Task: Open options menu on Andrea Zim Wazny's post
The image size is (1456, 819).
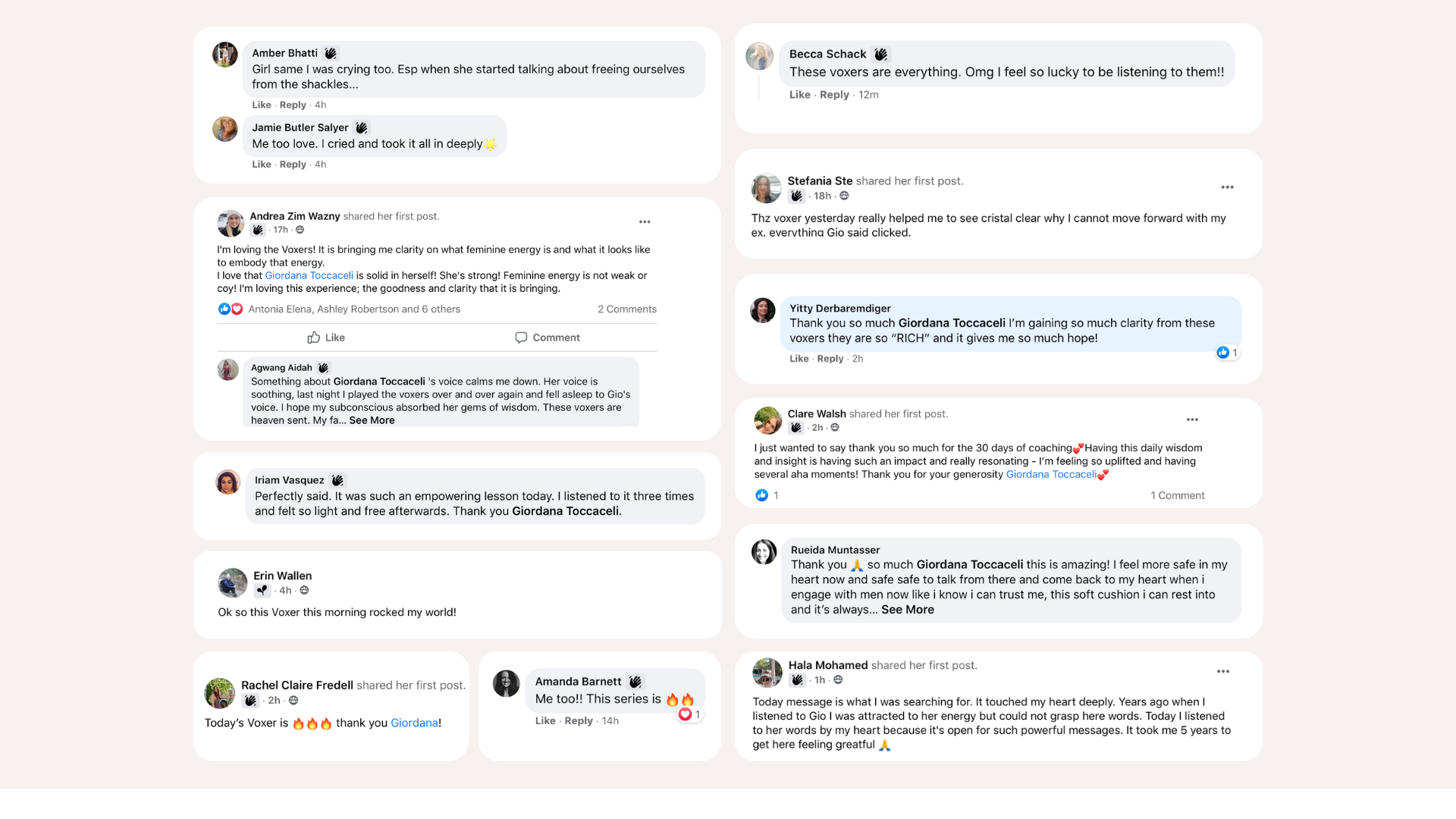Action: 645,222
